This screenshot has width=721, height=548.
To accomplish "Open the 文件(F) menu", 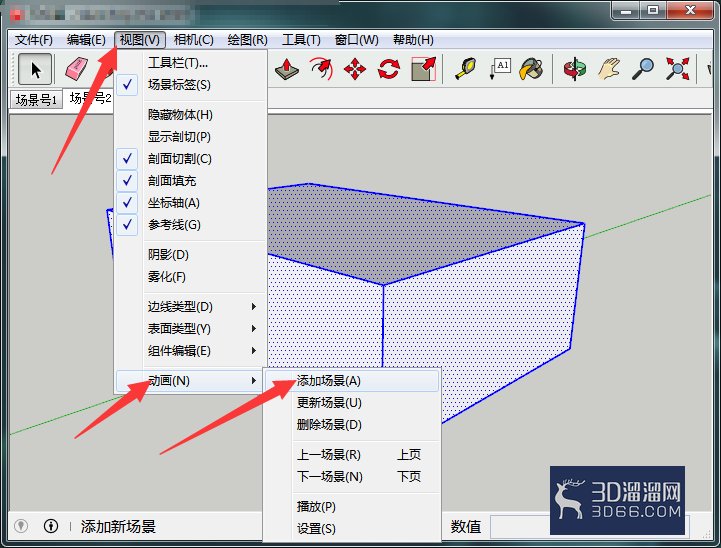I will 34,40.
